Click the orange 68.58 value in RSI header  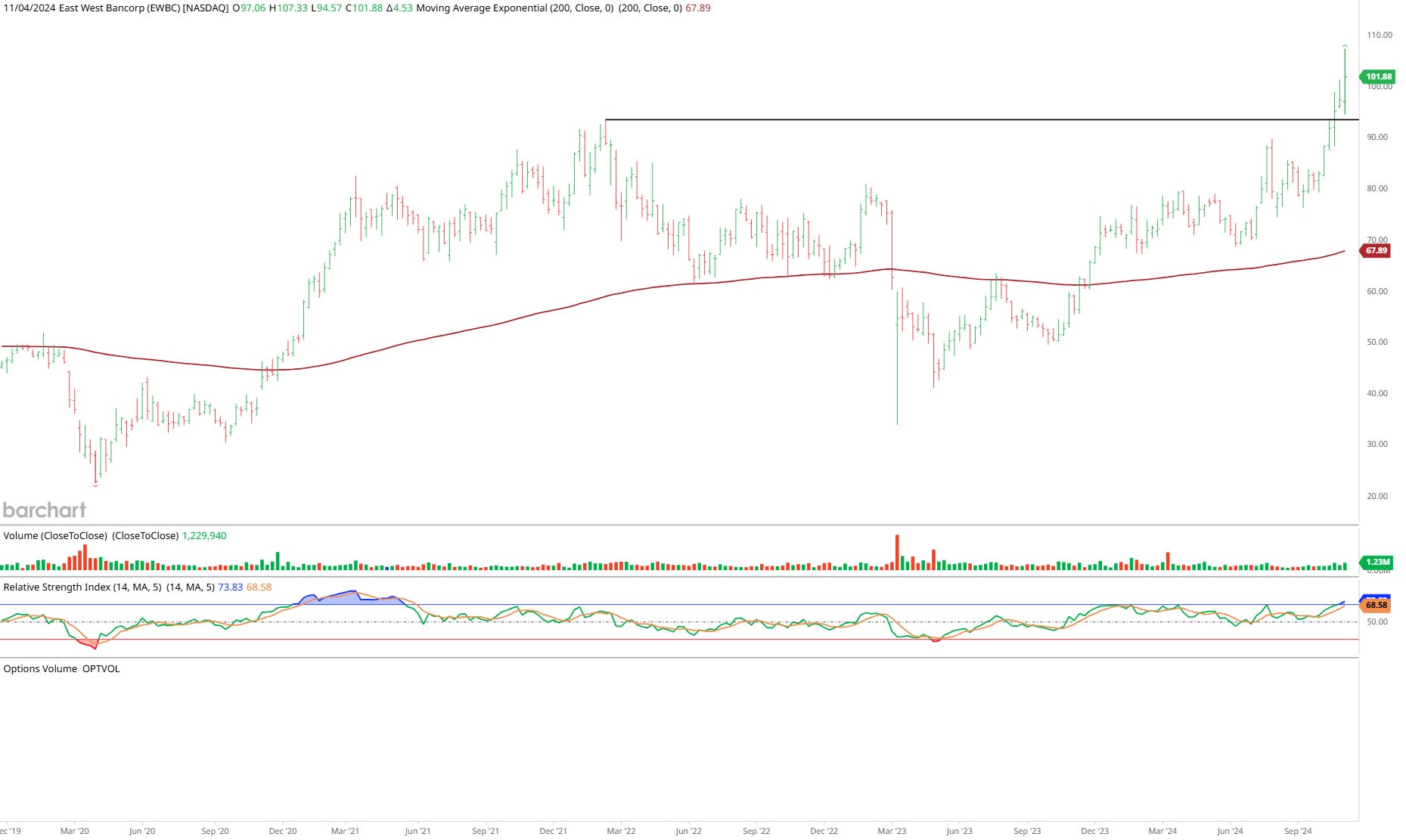tap(259, 587)
